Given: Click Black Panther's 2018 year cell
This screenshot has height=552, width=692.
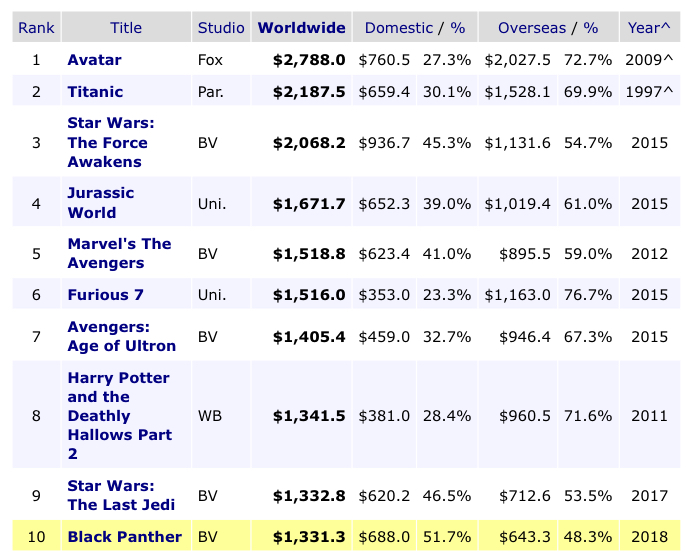Looking at the screenshot, I should tap(650, 537).
